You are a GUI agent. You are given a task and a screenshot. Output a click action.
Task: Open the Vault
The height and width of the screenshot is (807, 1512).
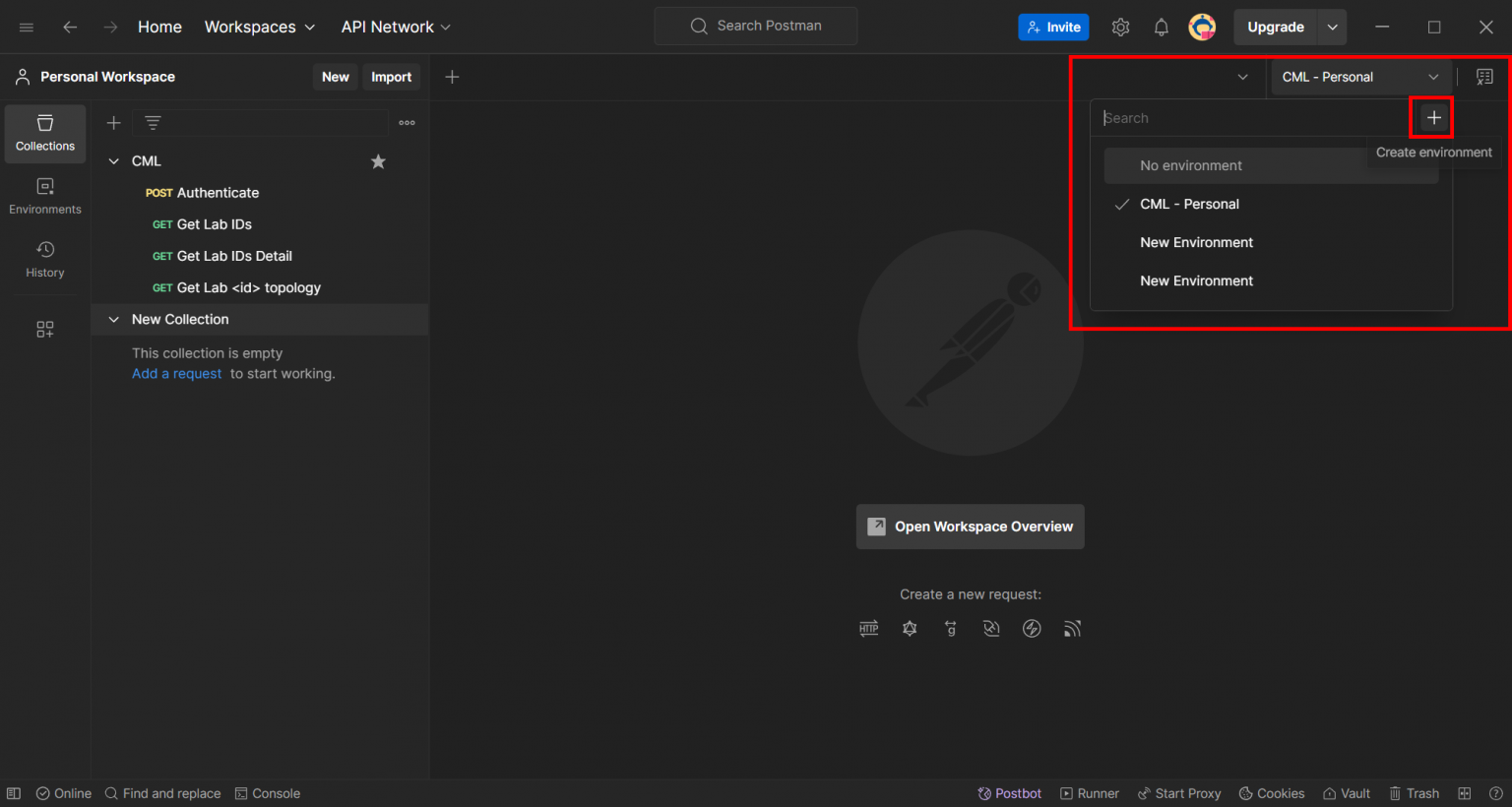[x=1346, y=793]
